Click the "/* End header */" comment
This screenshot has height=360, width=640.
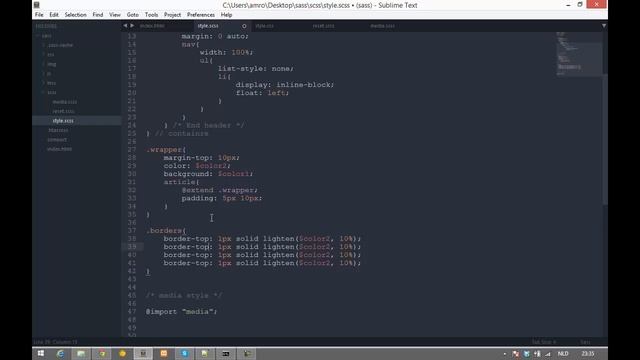(208, 125)
